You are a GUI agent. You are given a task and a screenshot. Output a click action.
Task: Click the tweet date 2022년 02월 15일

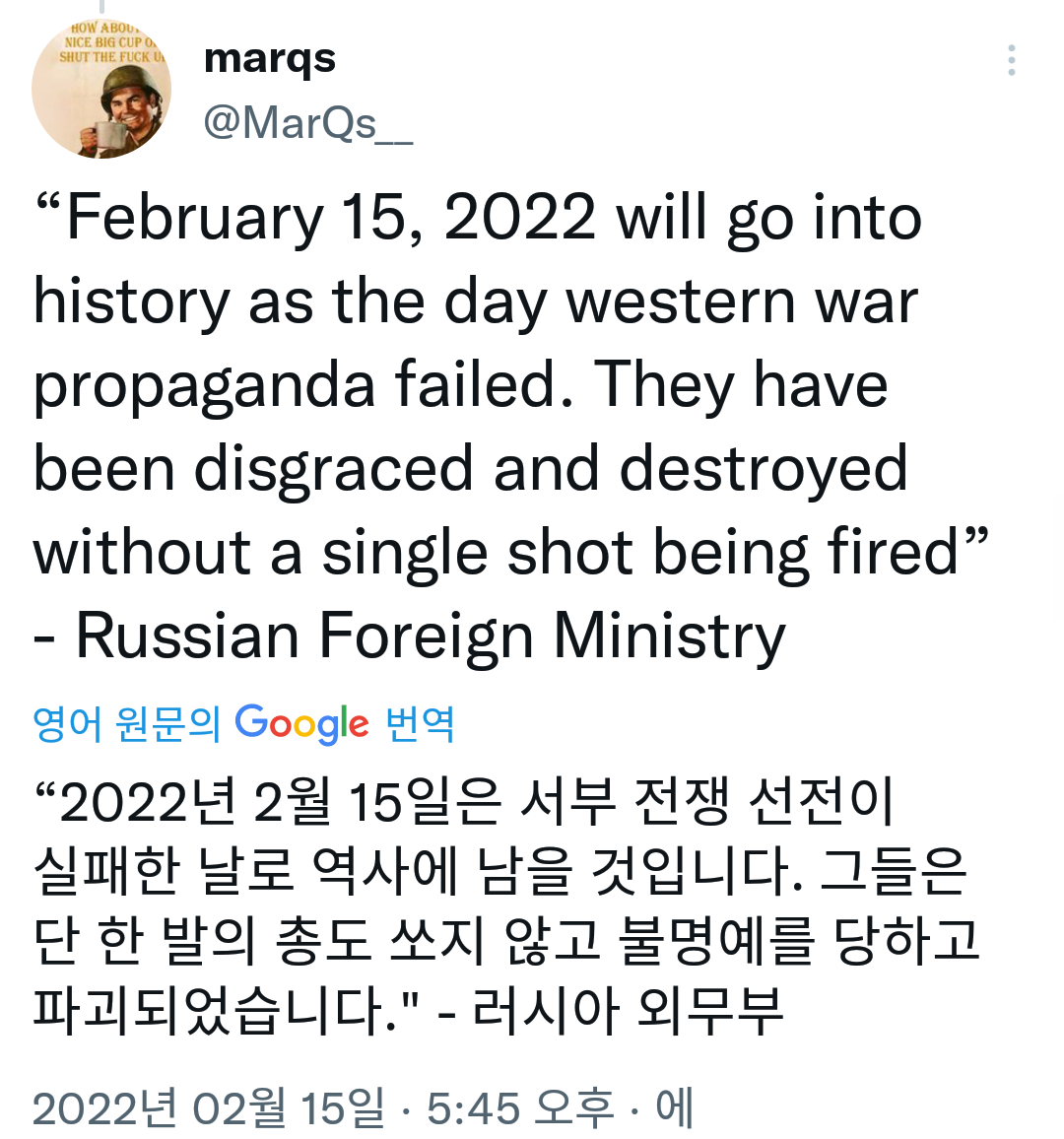(208, 1108)
